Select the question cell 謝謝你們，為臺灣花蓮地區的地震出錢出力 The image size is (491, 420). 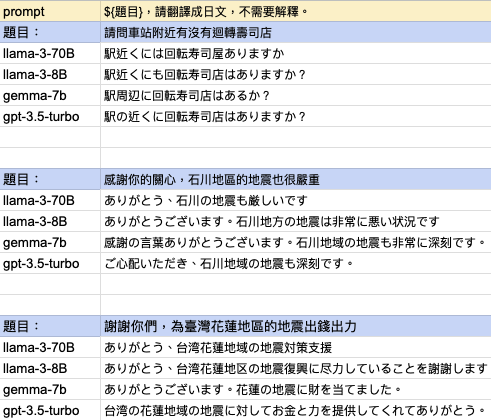tap(296, 326)
